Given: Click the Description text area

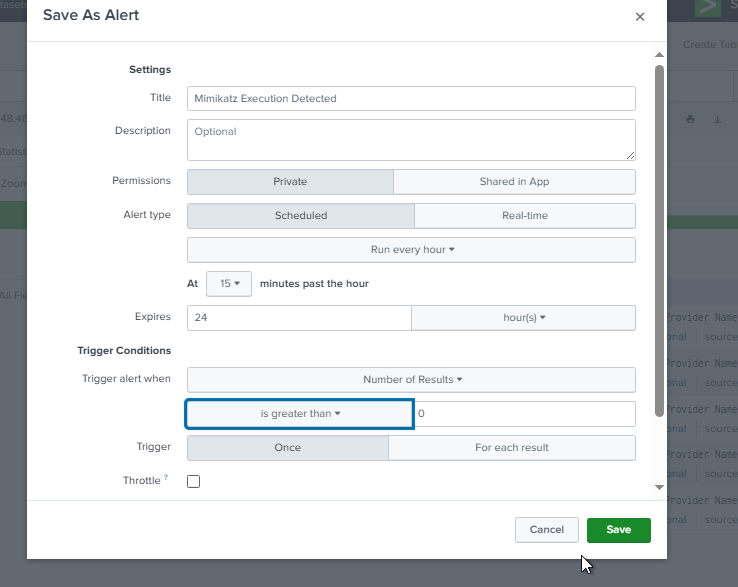Looking at the screenshot, I should (411, 140).
